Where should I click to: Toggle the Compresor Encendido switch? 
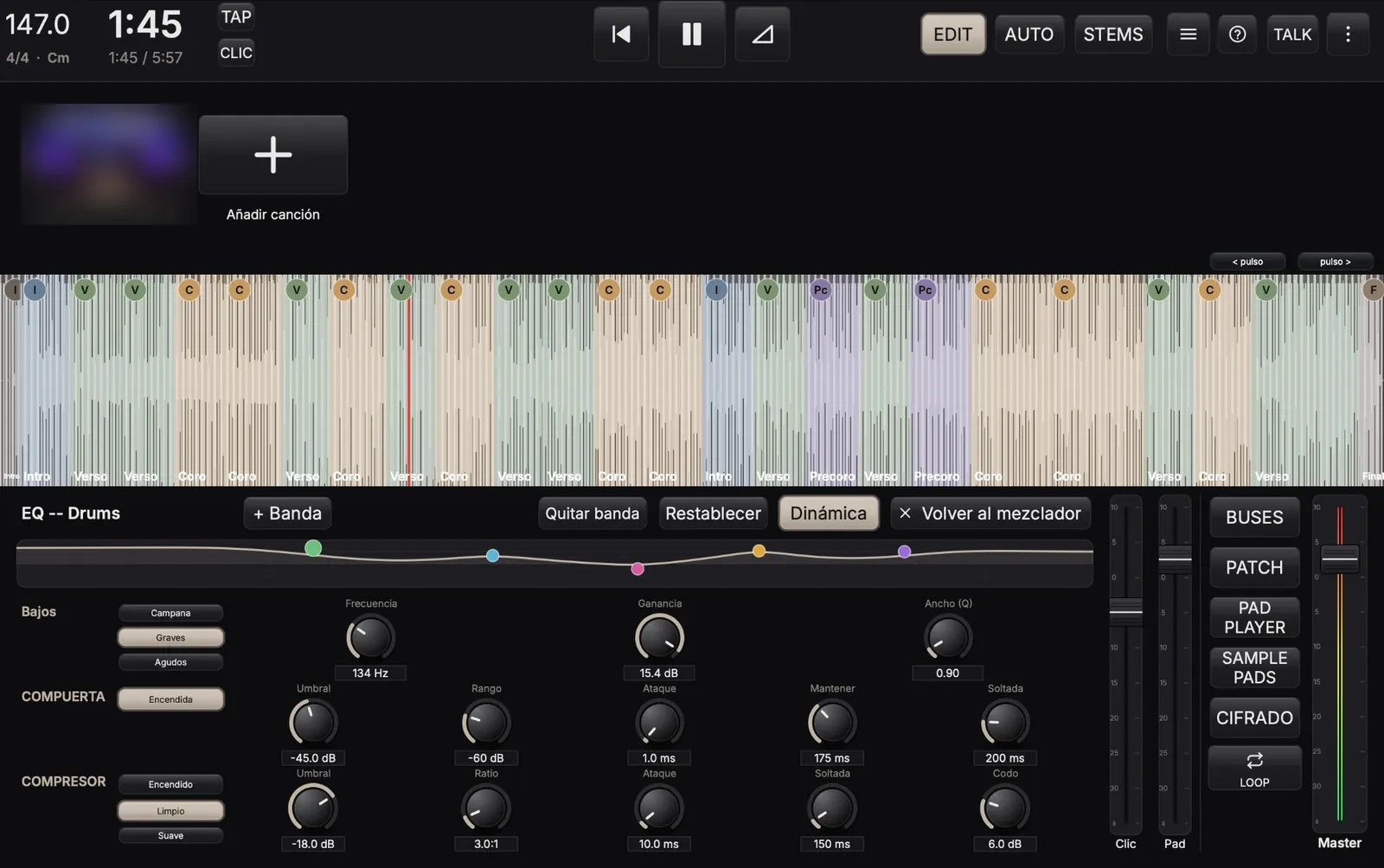pyautogui.click(x=170, y=784)
